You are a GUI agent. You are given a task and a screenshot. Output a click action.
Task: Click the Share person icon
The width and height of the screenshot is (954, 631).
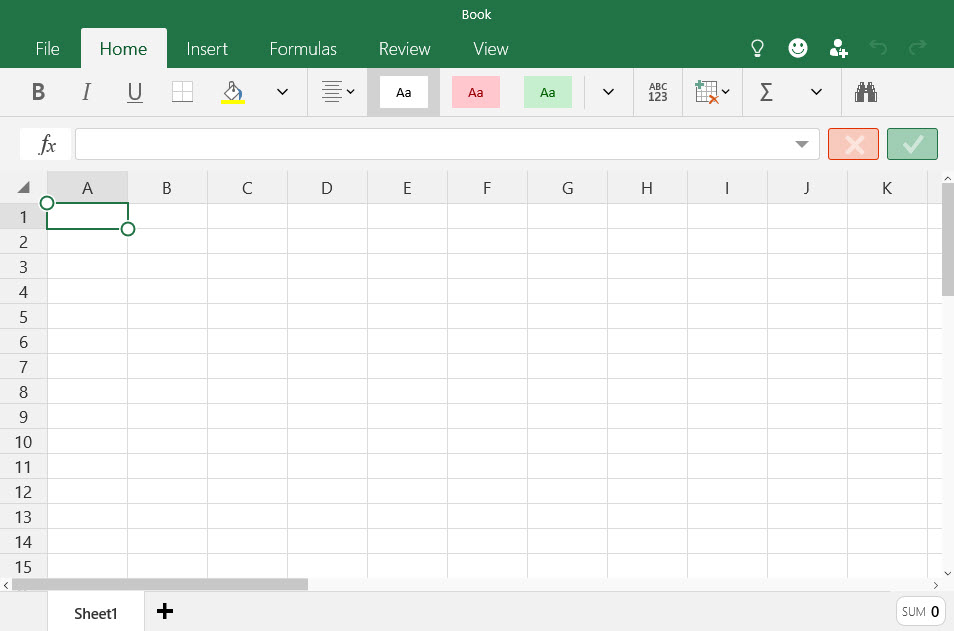click(x=839, y=48)
